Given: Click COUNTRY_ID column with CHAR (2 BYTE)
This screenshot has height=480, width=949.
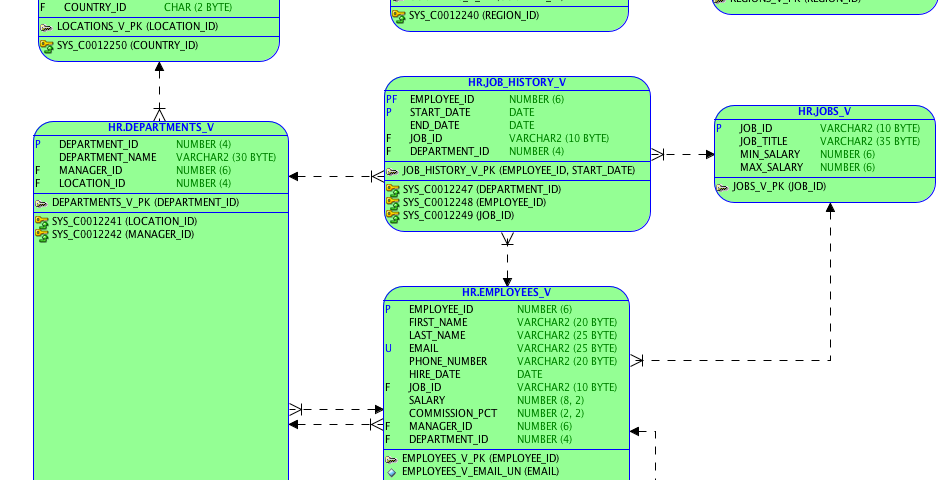Looking at the screenshot, I should [x=95, y=8].
